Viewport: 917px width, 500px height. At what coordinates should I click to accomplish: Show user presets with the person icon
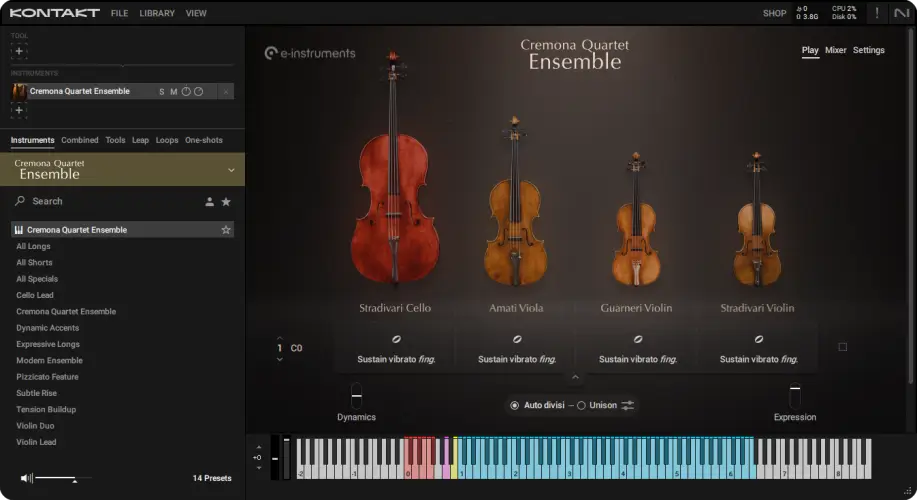[209, 202]
